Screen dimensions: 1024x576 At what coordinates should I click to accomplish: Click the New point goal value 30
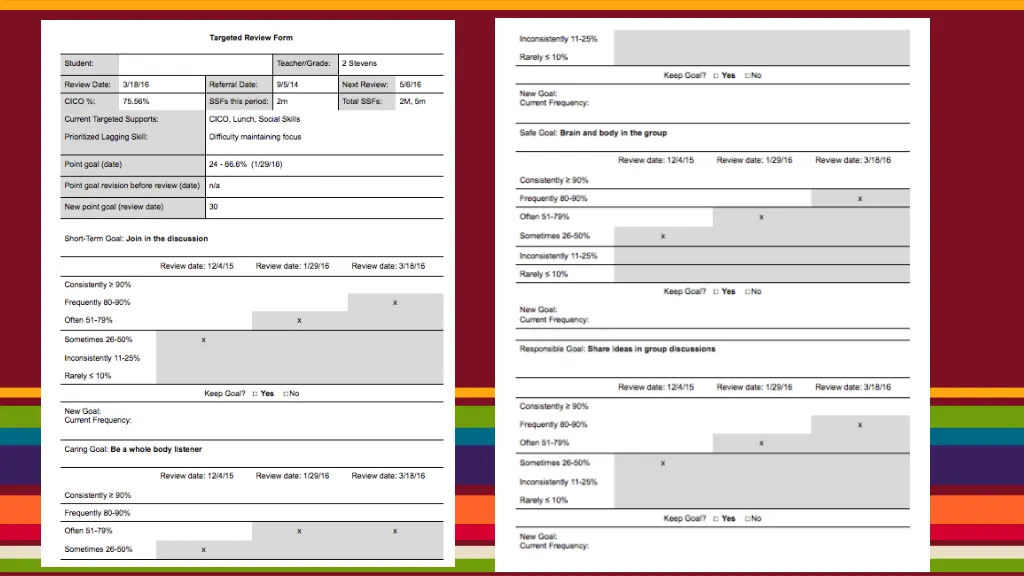pyautogui.click(x=214, y=207)
